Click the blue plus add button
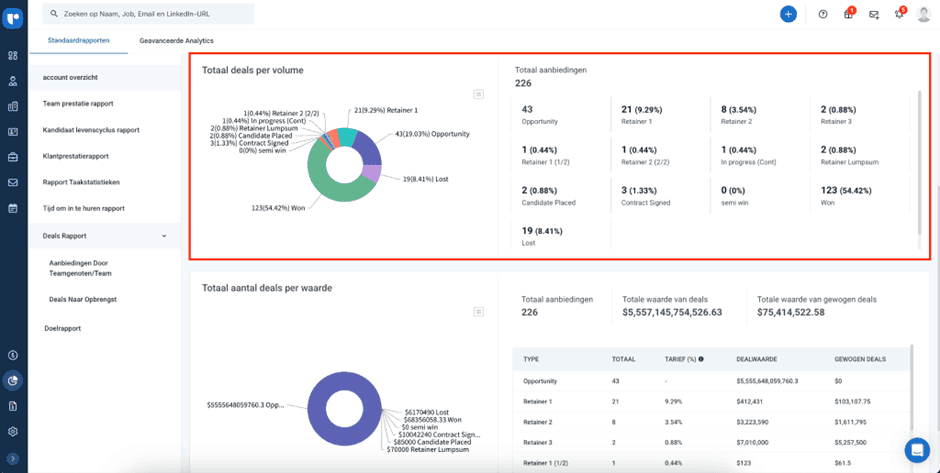 coord(788,14)
